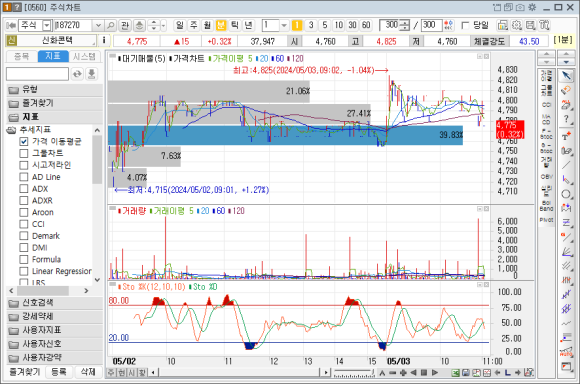Screen dimensions: 580x384
Task: Switch to the 종목 tab
Action: click(21, 56)
